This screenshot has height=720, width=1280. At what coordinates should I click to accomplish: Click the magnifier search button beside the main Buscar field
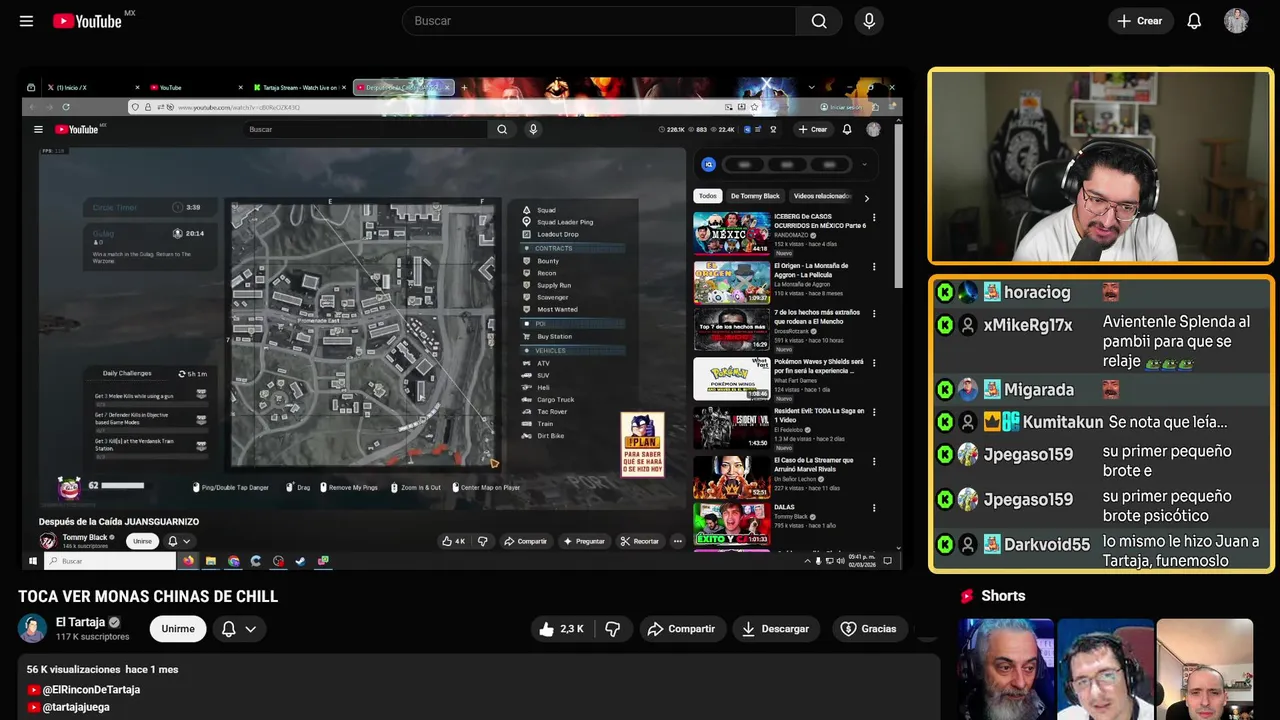click(x=819, y=21)
